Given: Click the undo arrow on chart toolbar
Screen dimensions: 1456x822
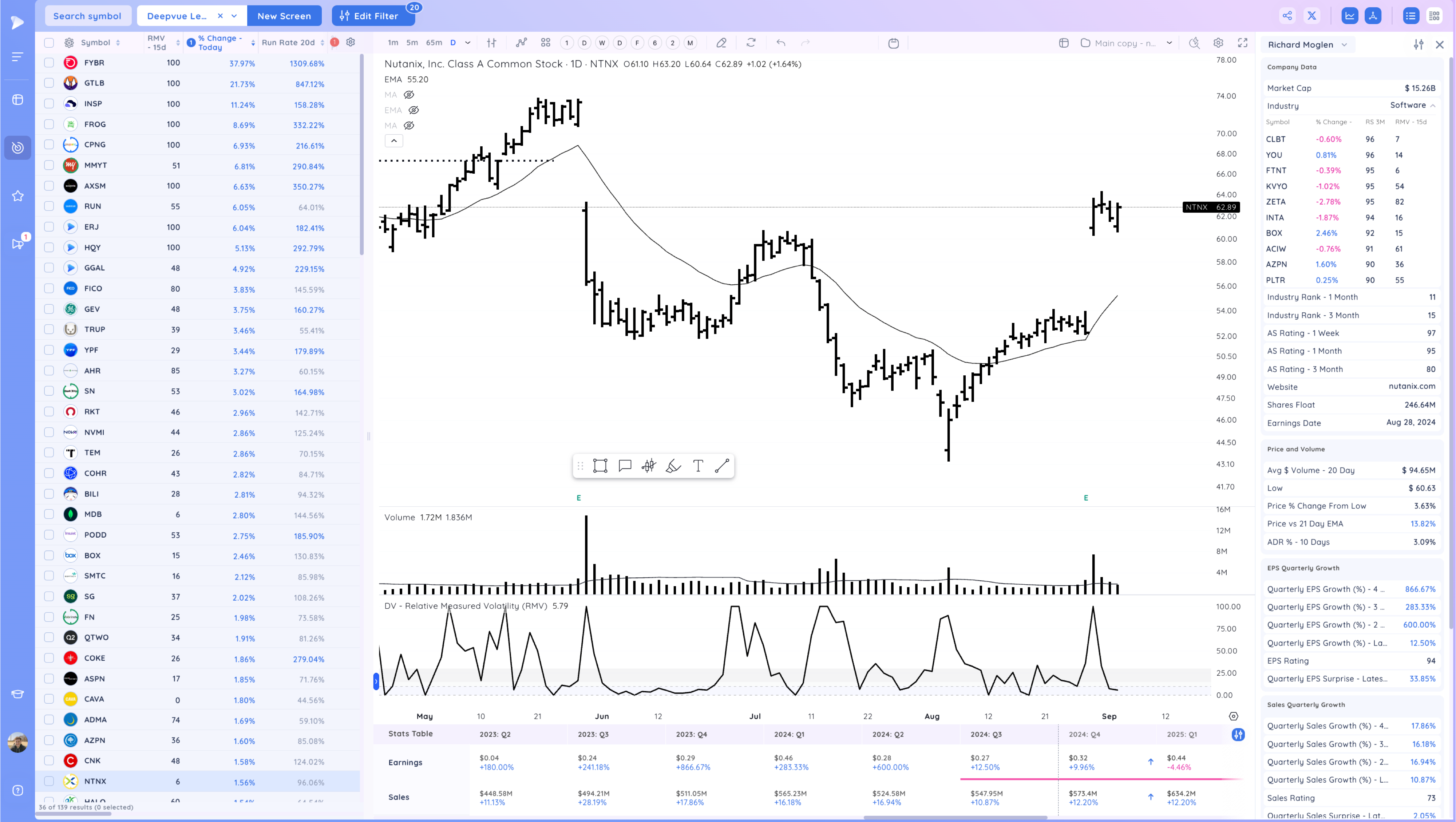Looking at the screenshot, I should (780, 42).
